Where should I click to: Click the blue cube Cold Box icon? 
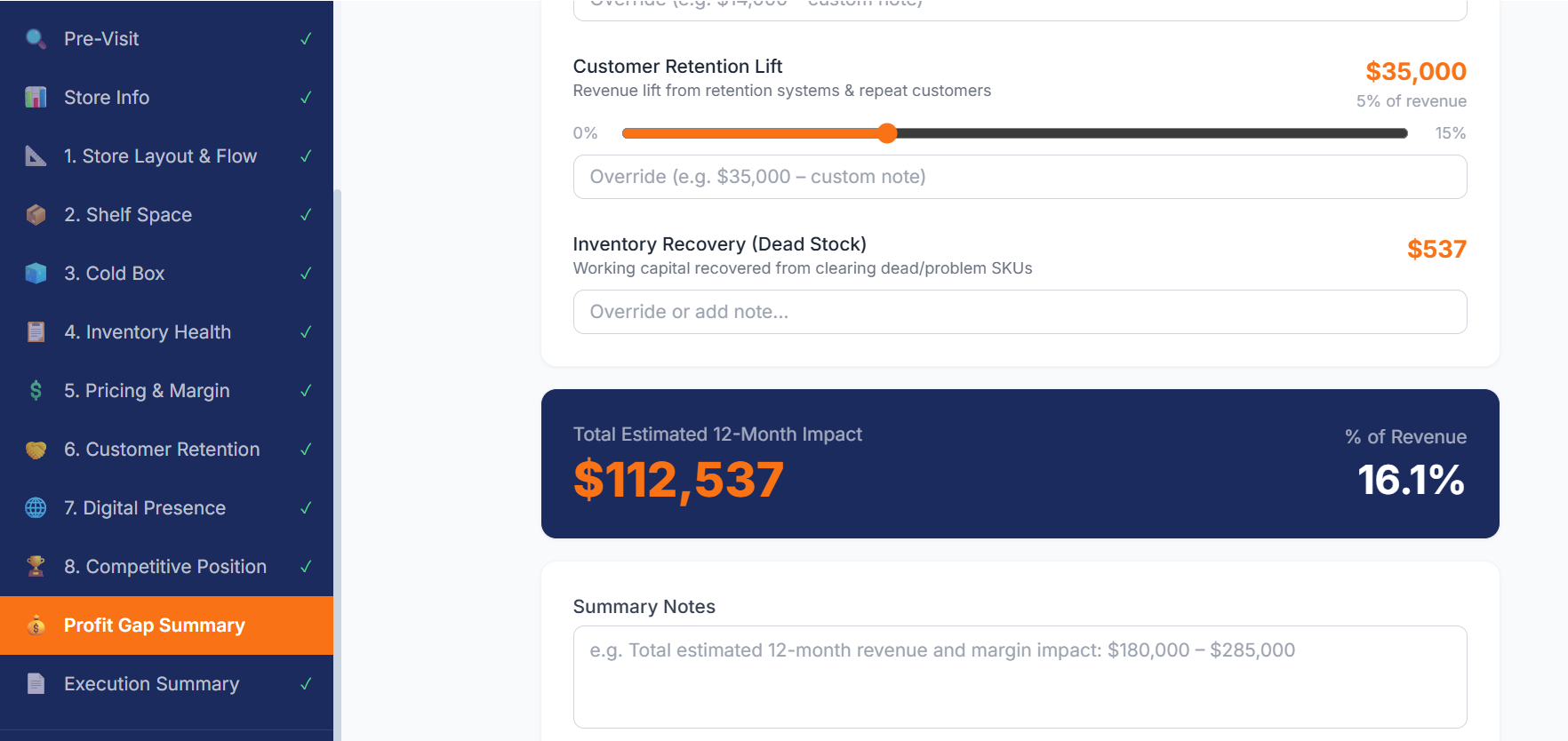[x=36, y=274]
